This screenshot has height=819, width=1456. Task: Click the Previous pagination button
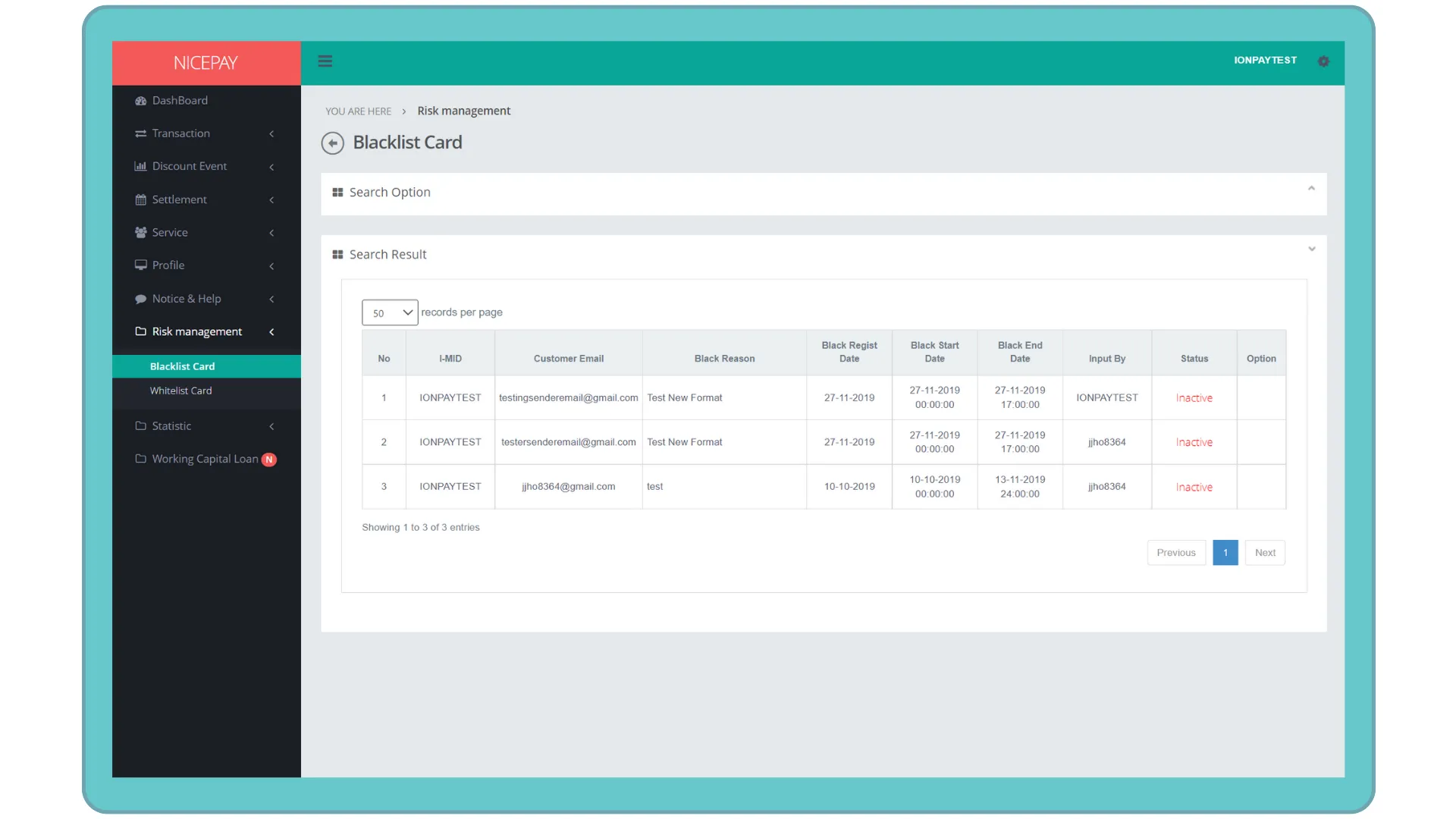click(x=1175, y=552)
